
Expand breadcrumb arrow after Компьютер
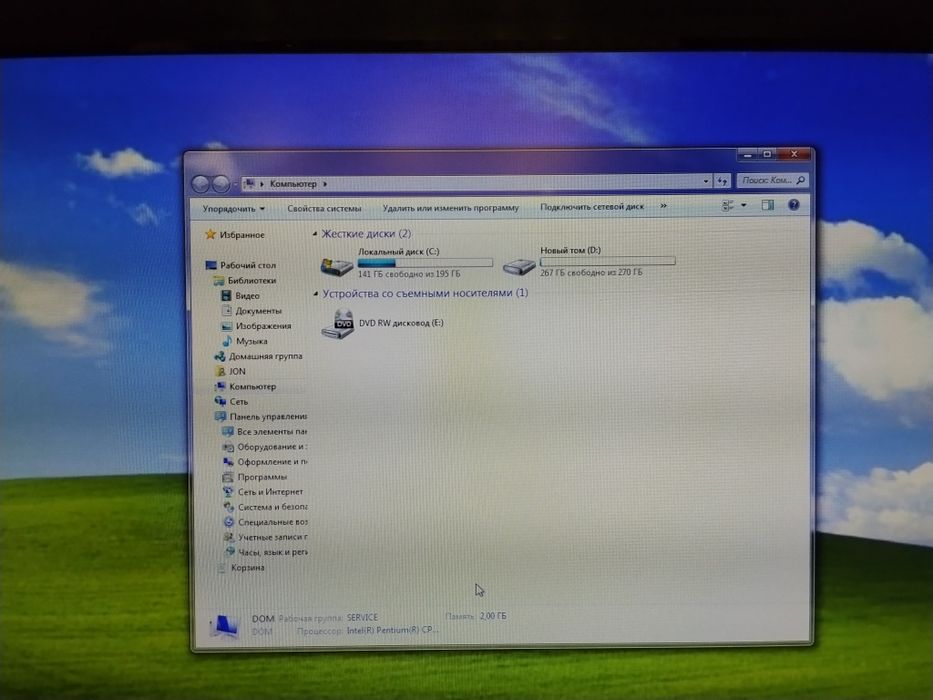click(x=325, y=184)
